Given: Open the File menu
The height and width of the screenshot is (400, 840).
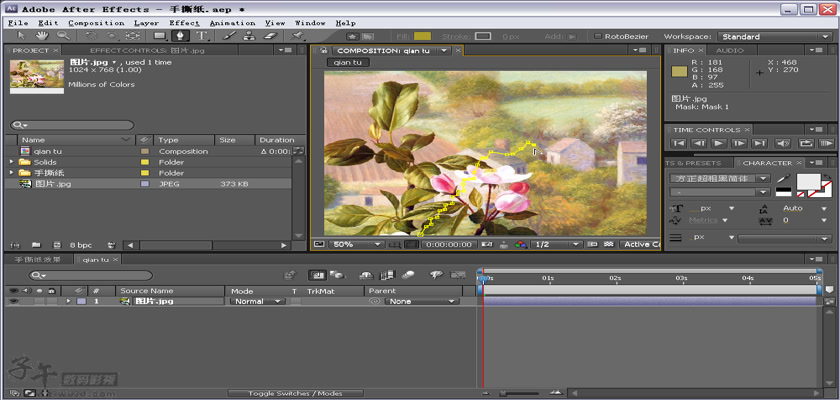Looking at the screenshot, I should point(18,23).
